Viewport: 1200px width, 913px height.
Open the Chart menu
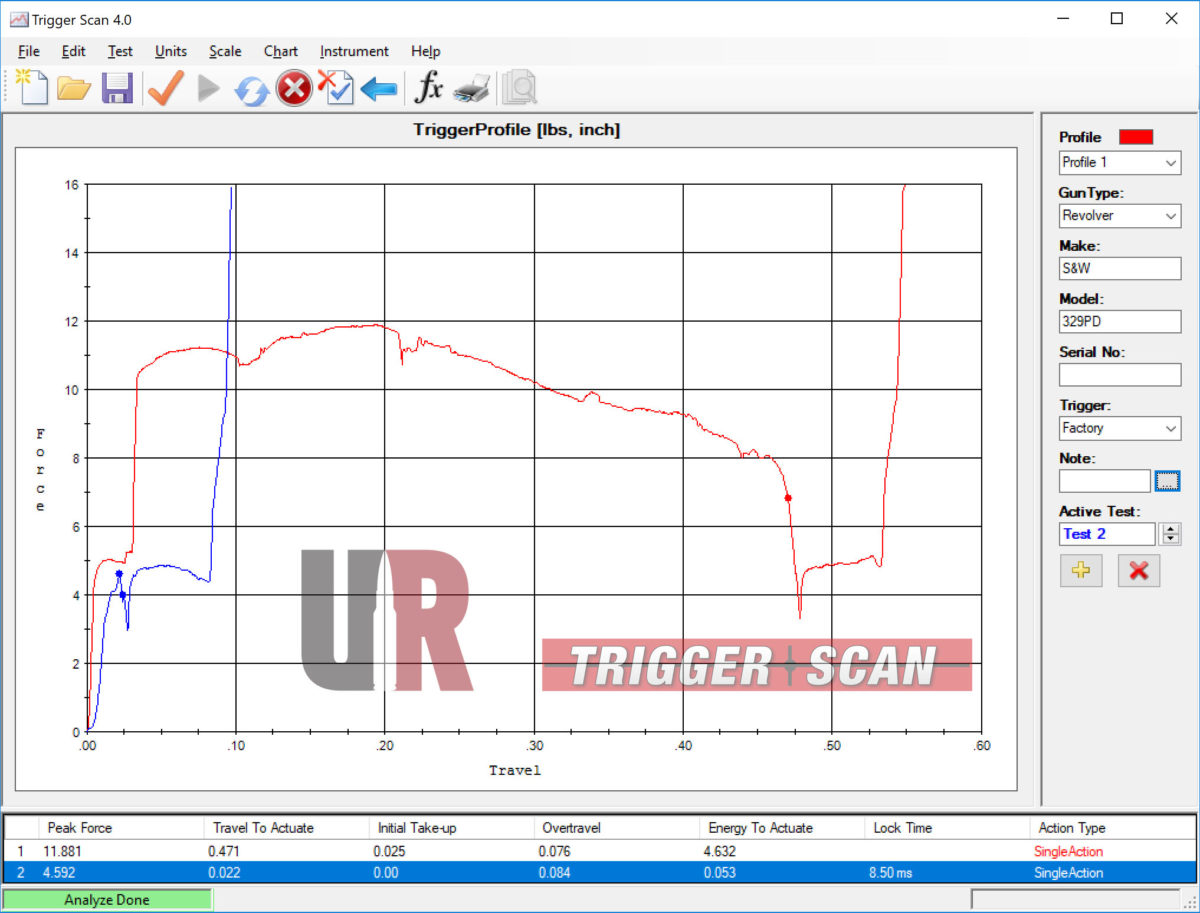(280, 51)
